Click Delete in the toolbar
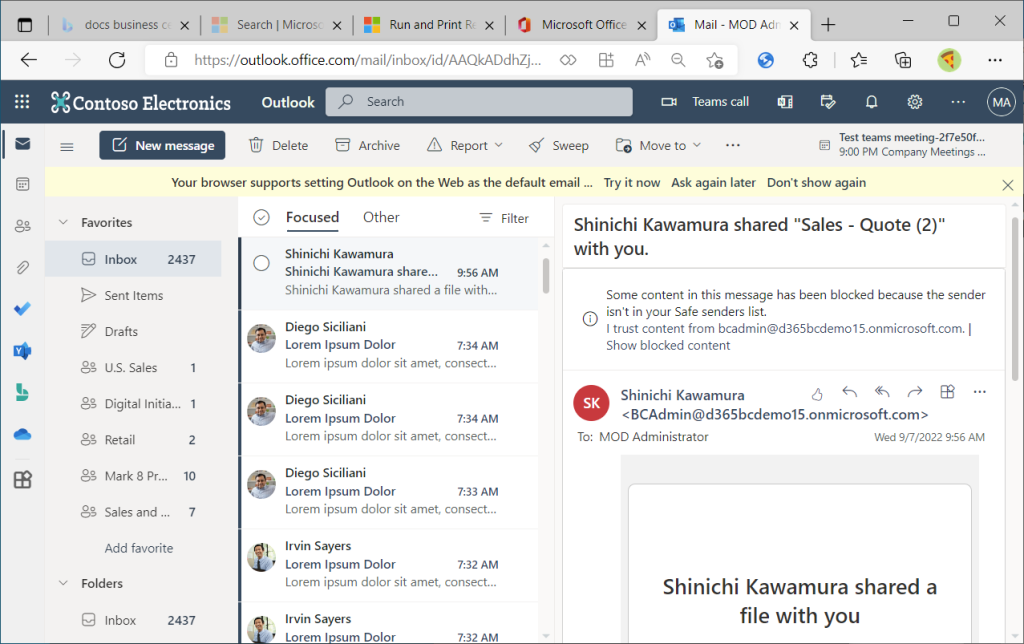1024x644 pixels. click(278, 145)
